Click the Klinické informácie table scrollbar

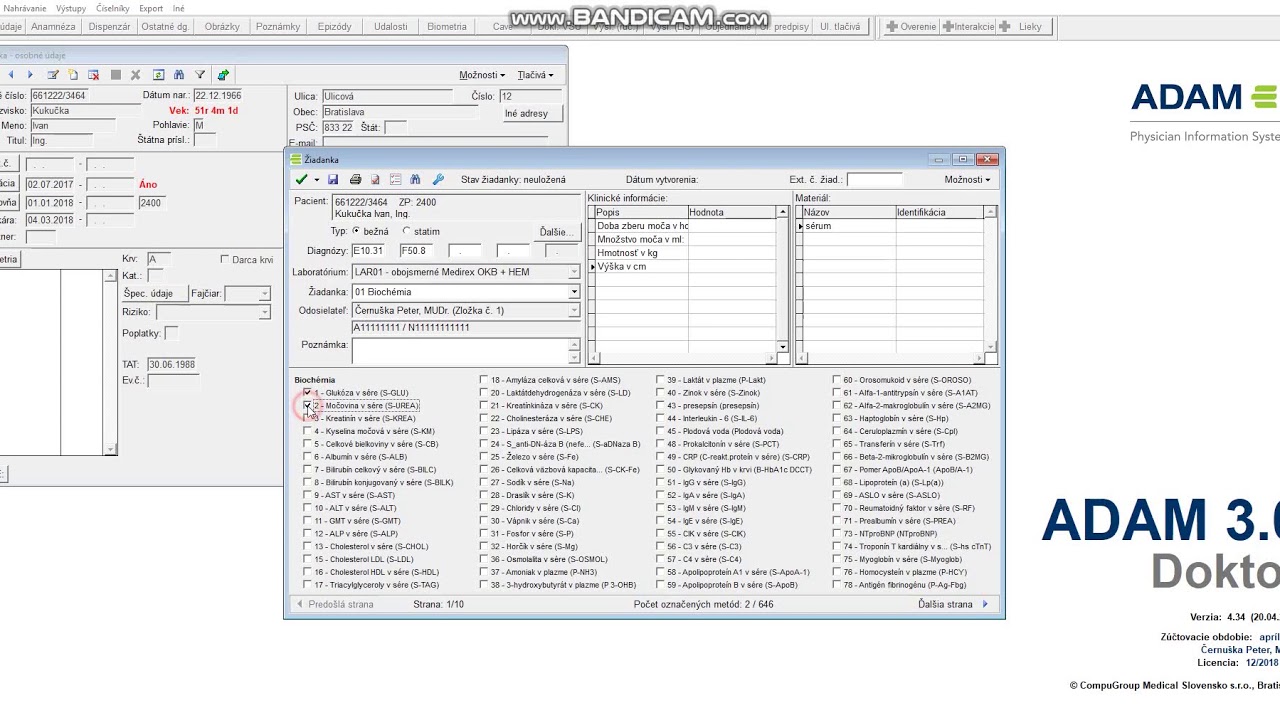pos(783,279)
